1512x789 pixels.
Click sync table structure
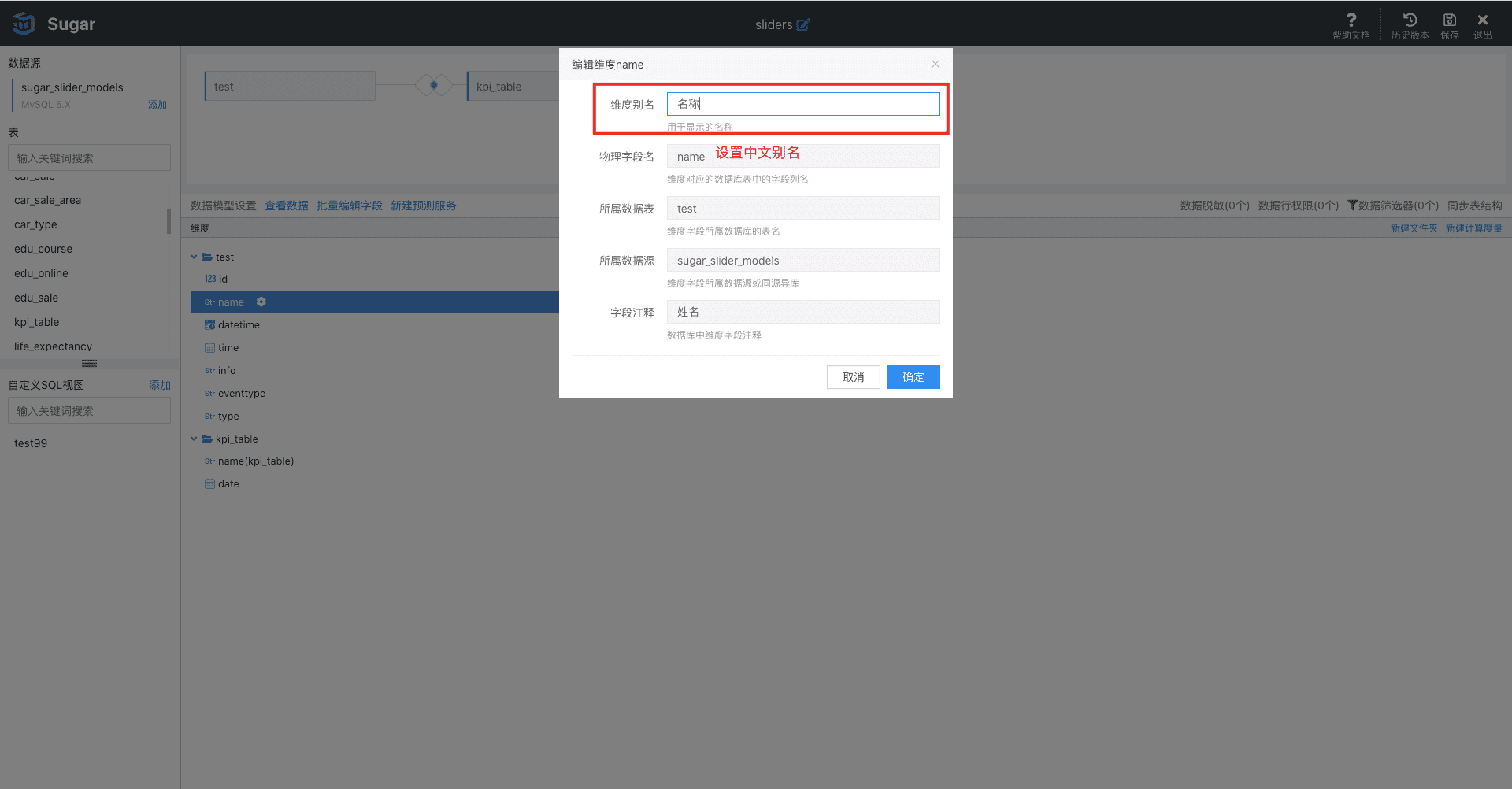point(1475,206)
